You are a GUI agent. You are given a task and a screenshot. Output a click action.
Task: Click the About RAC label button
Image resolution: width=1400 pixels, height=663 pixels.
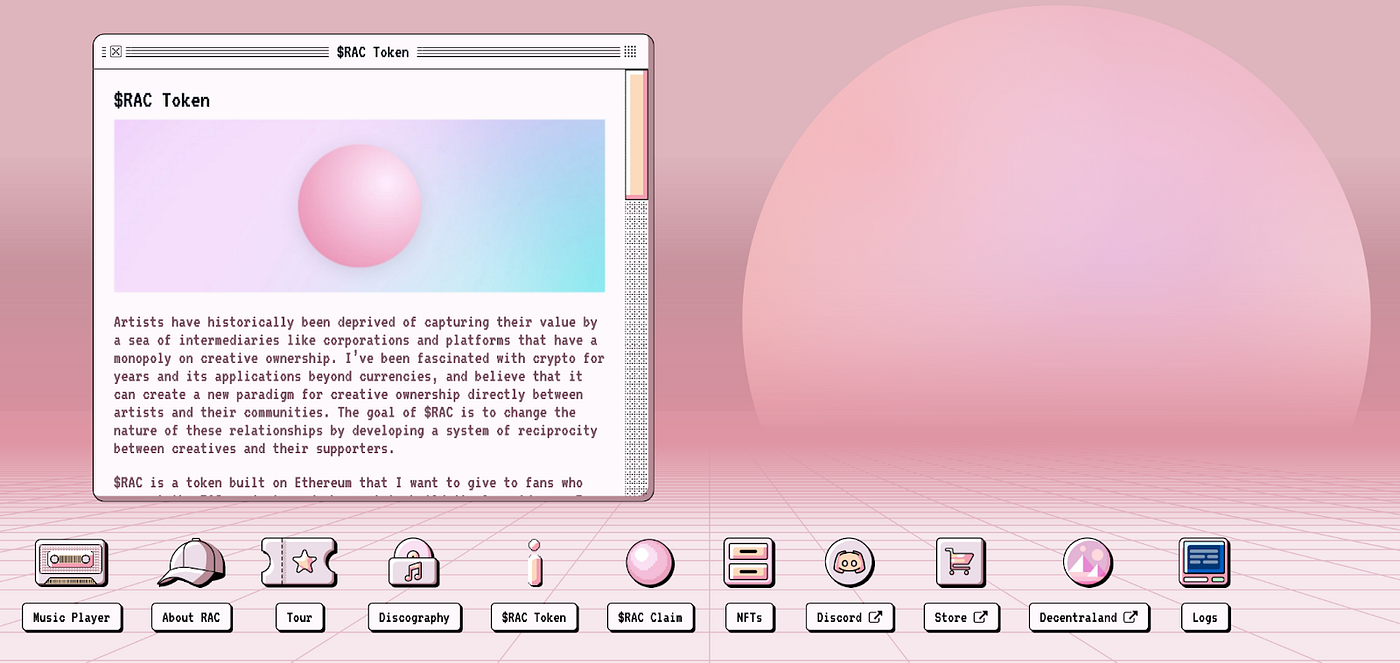pos(191,618)
